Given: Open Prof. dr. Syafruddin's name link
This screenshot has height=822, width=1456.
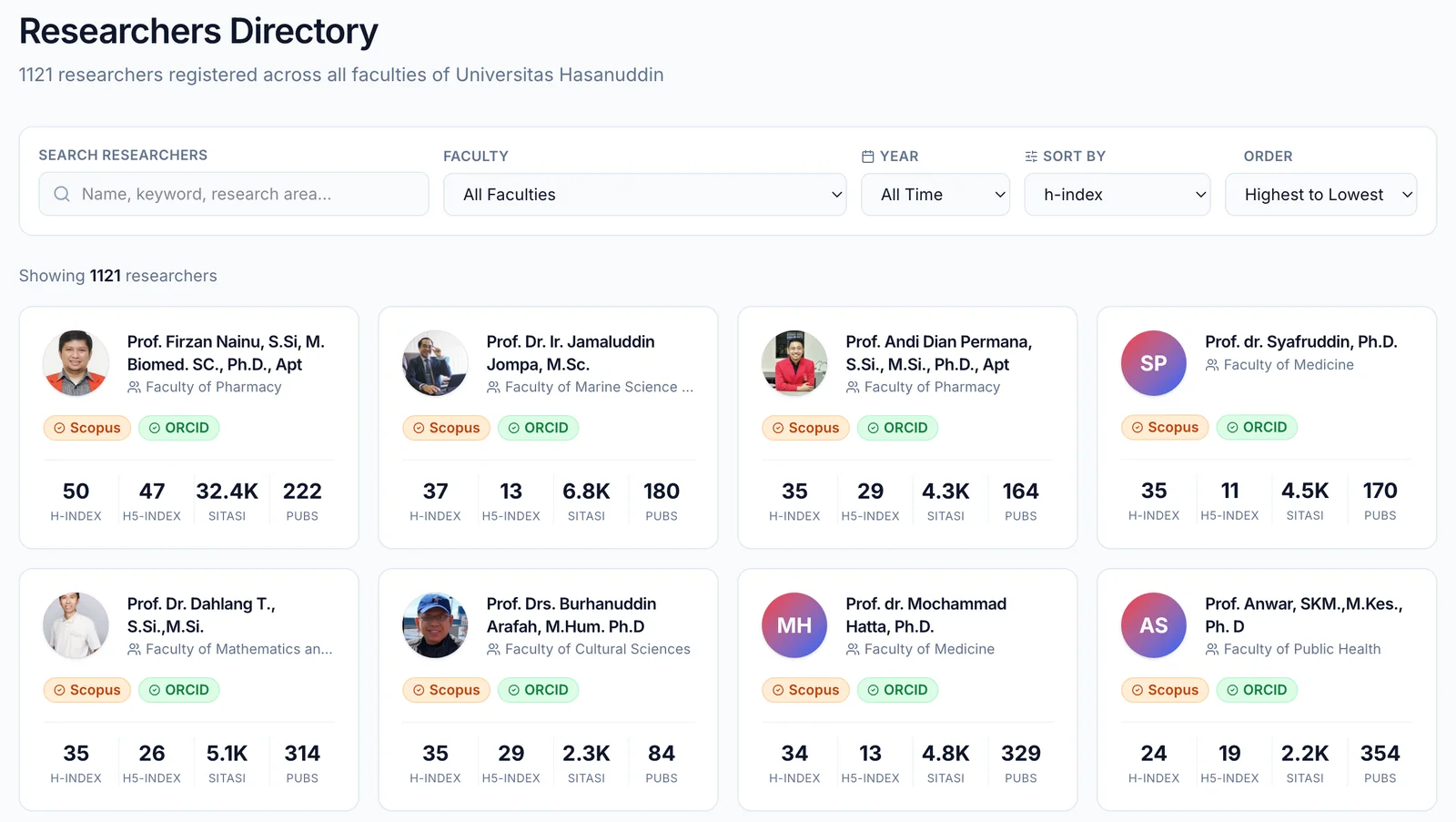Looking at the screenshot, I should coord(1301,341).
